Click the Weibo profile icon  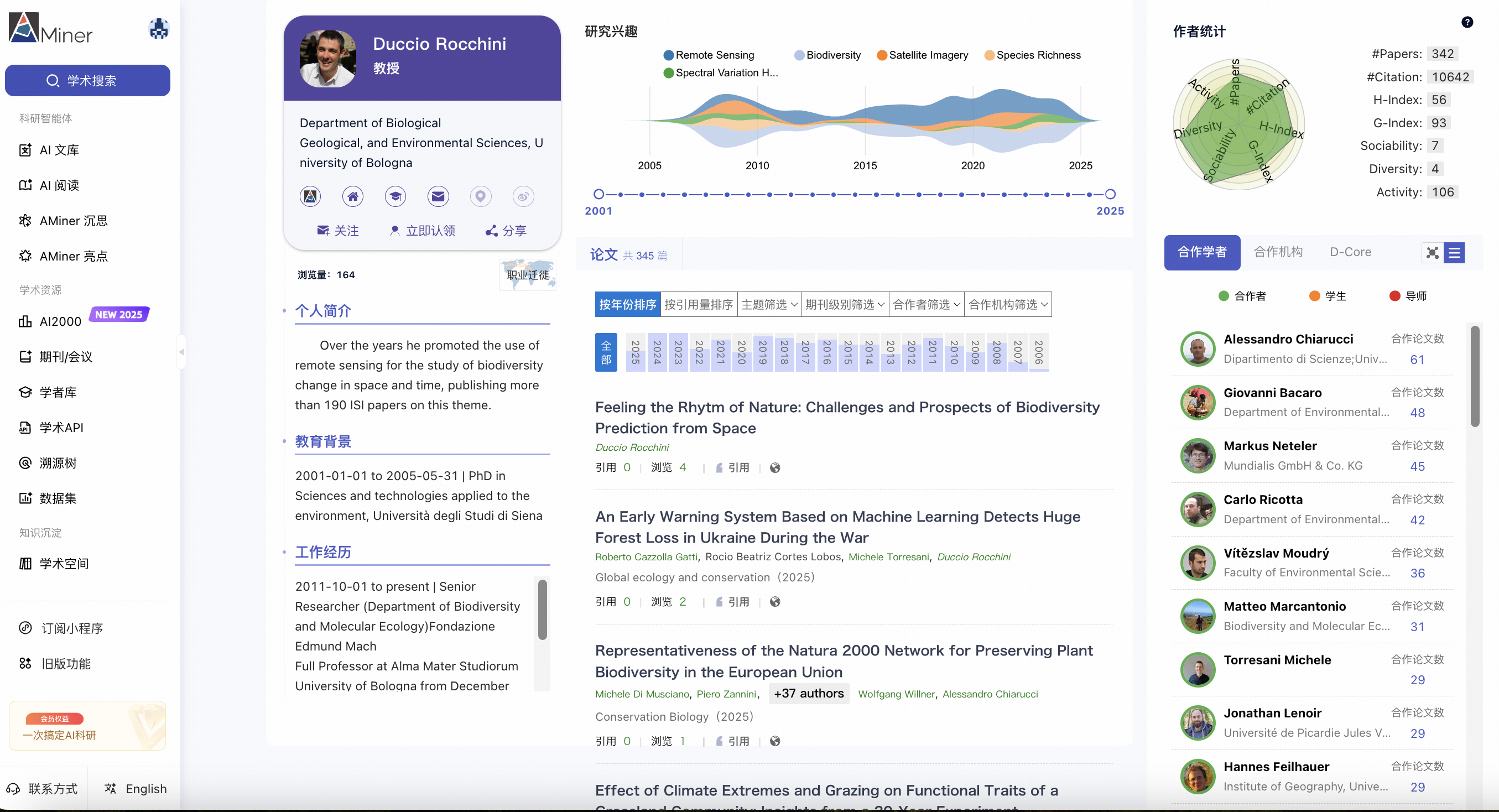[x=523, y=197]
